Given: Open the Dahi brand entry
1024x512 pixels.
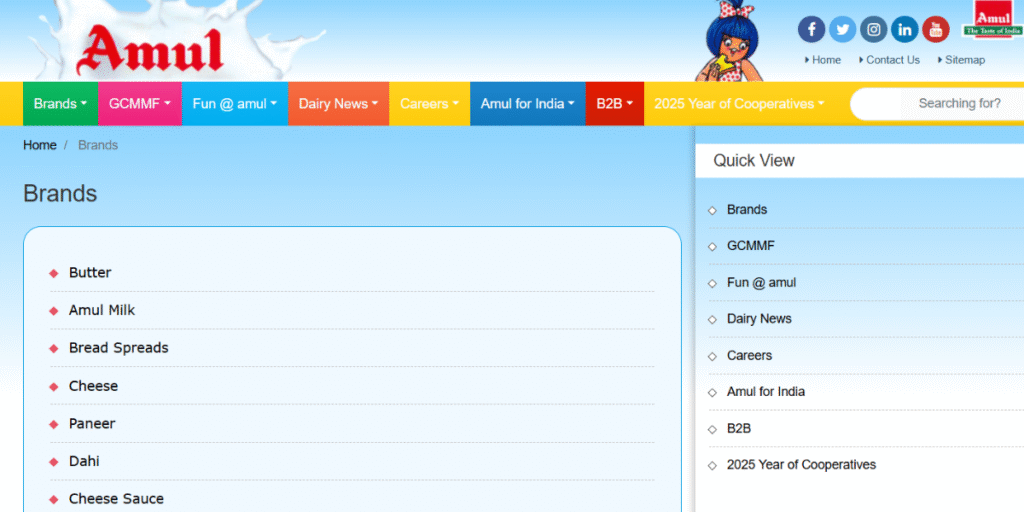Looking at the screenshot, I should pyautogui.click(x=84, y=462).
